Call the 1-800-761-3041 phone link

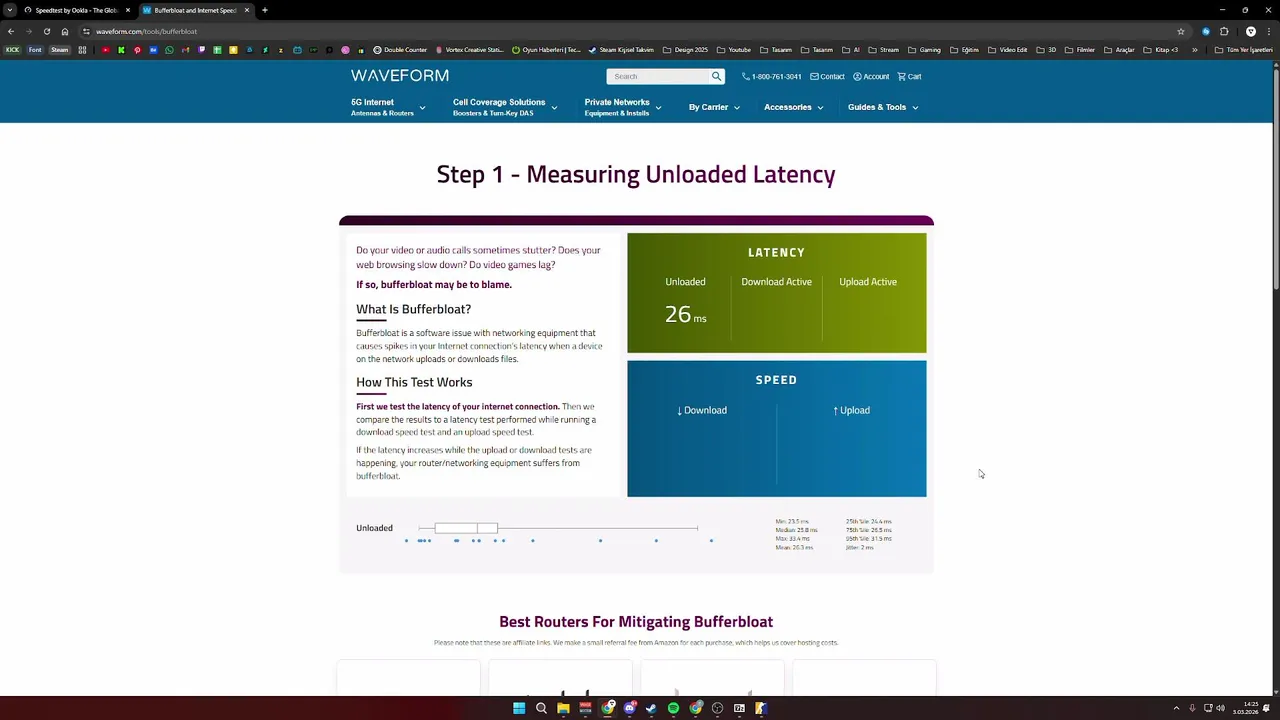772,76
